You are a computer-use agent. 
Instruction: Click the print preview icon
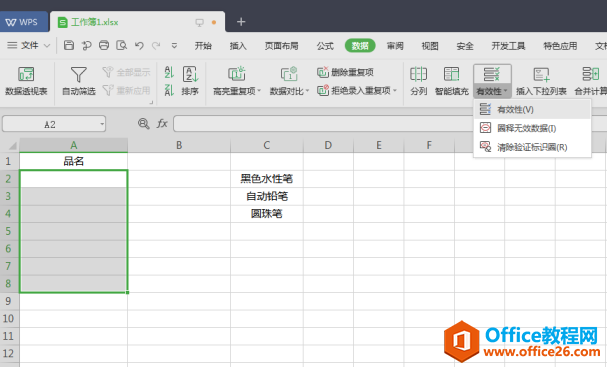click(122, 45)
